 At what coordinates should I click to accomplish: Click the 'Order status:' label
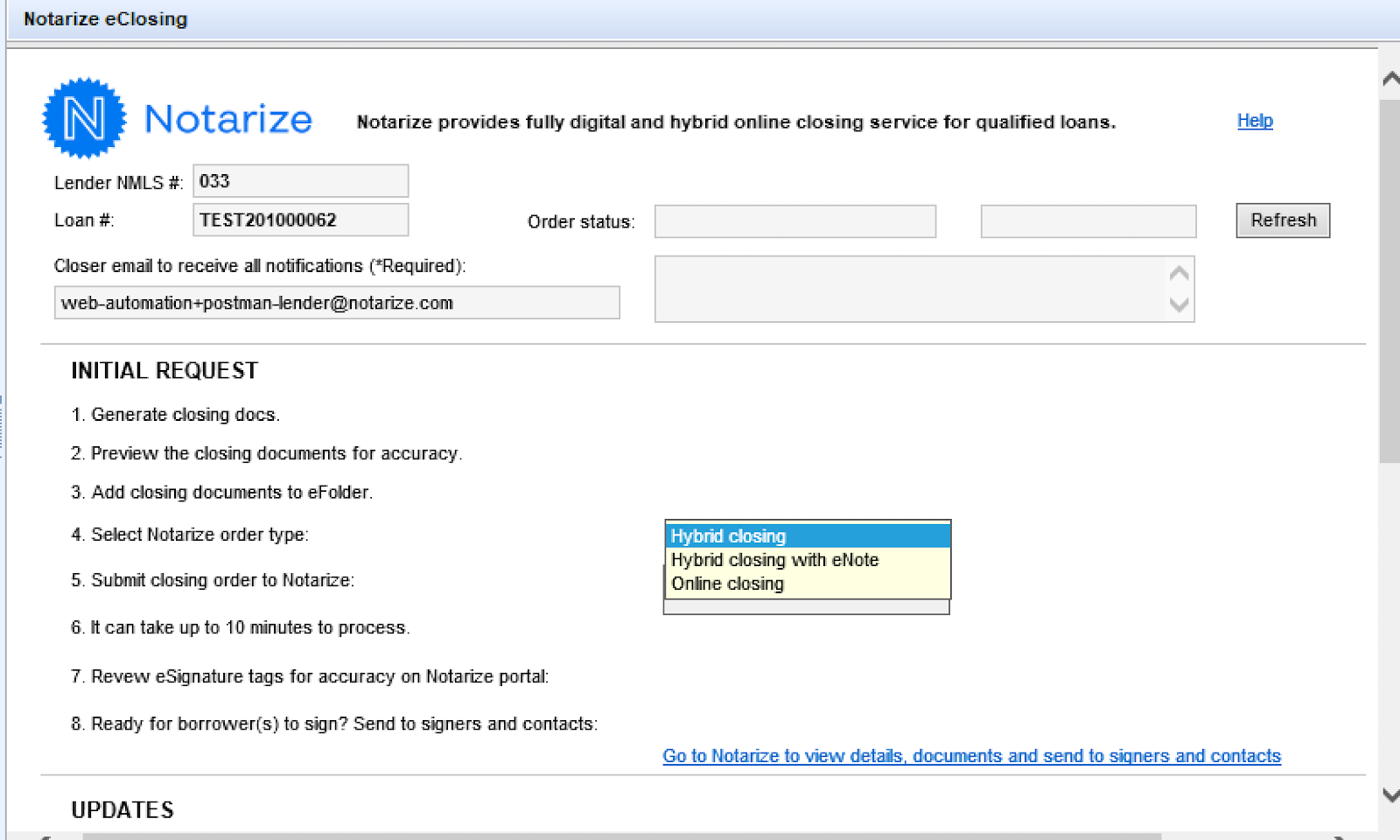coord(581,222)
